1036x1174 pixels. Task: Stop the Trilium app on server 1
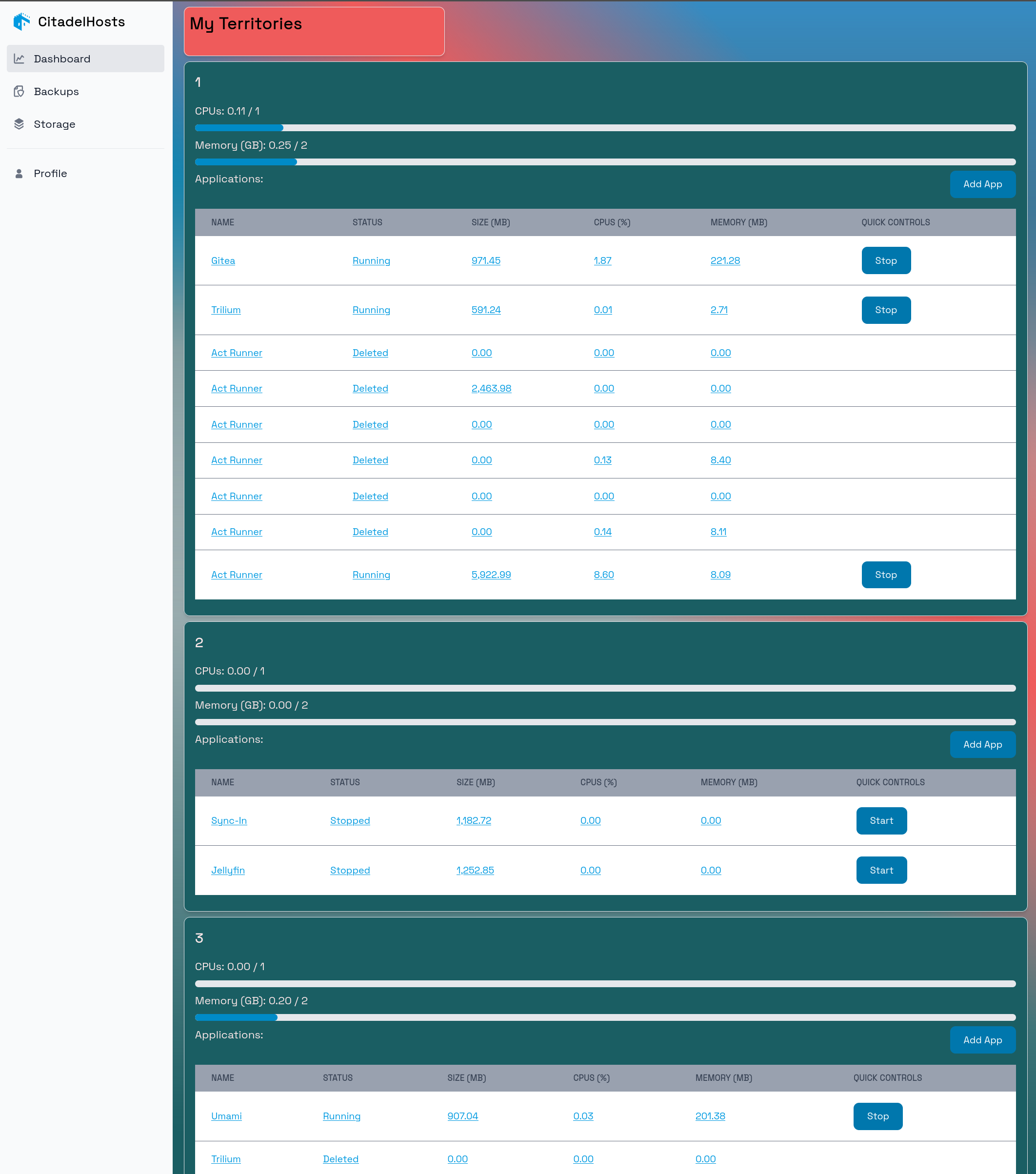point(886,310)
